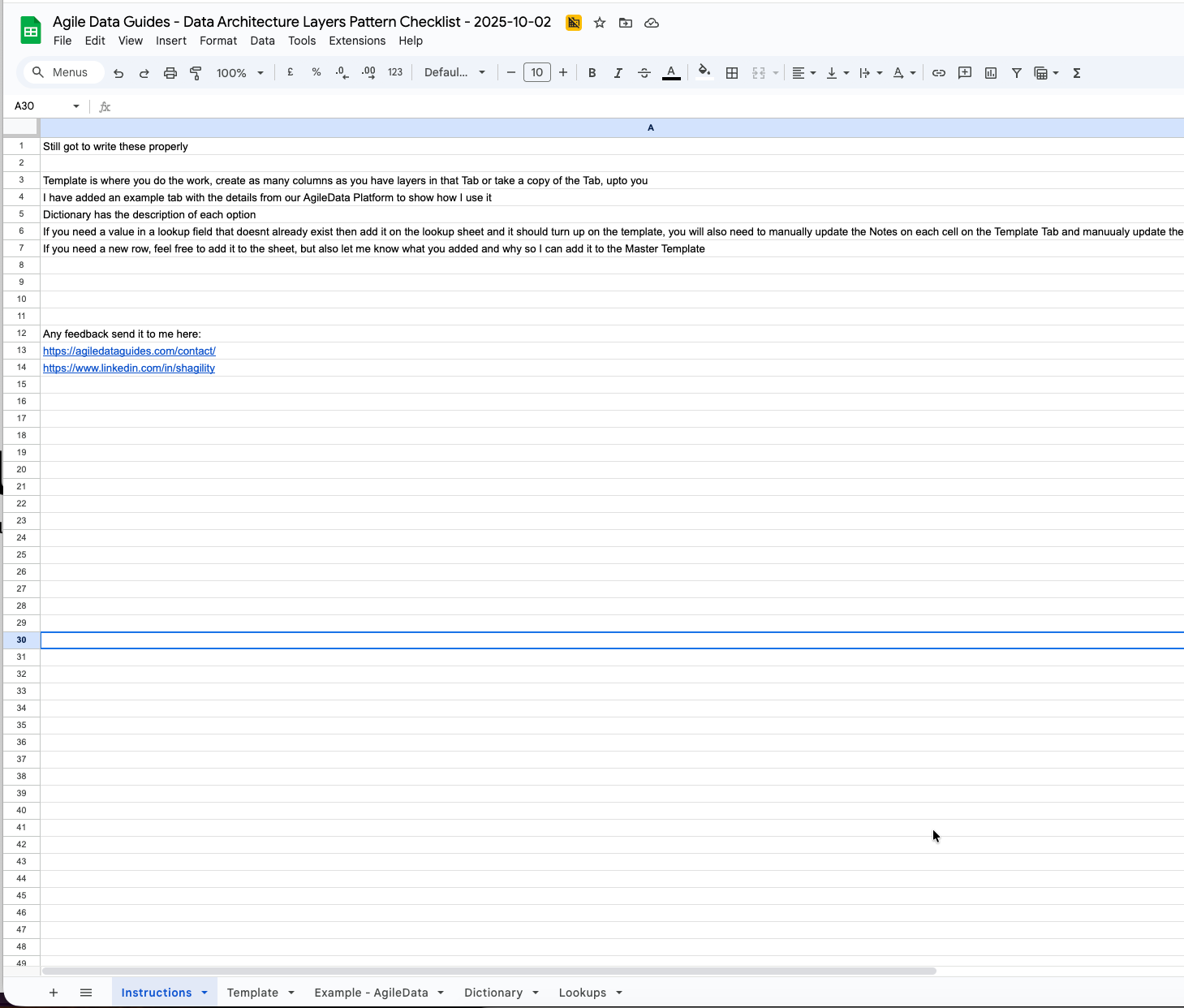This screenshot has height=1008, width=1184.
Task: Open the Edit menu
Action: click(95, 41)
